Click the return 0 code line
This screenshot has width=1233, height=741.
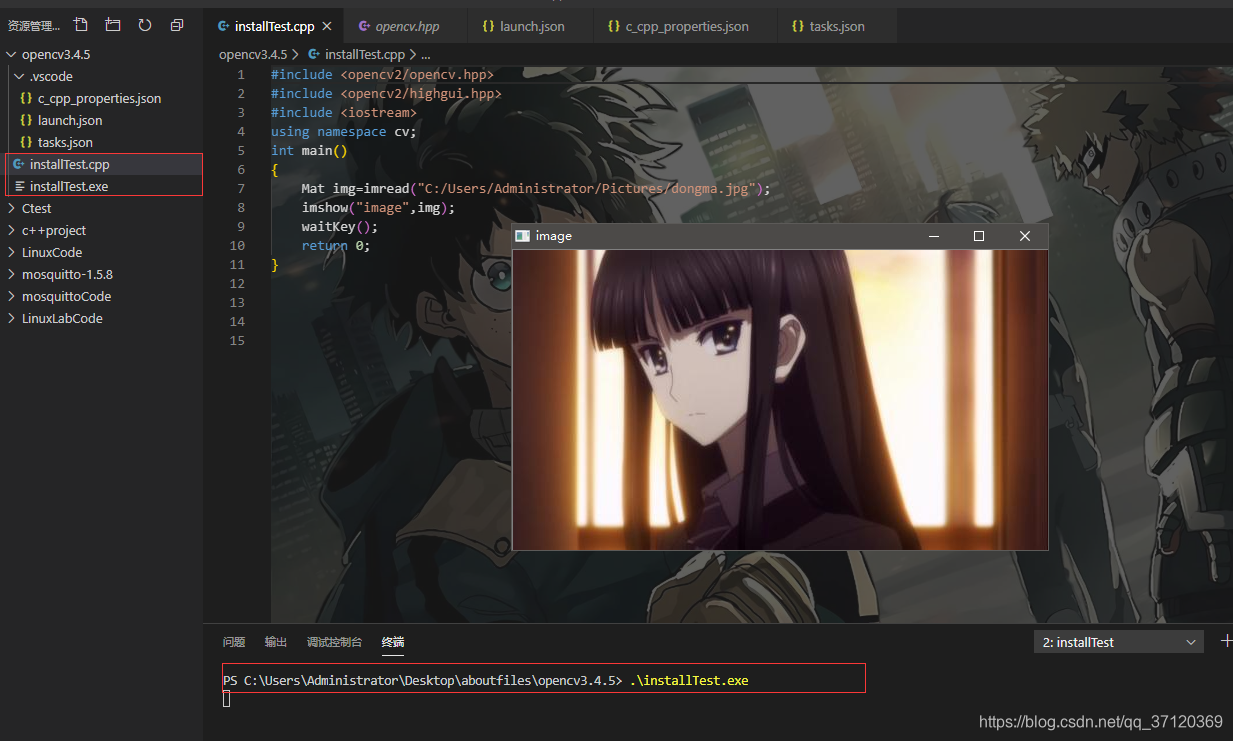[x=335, y=245]
